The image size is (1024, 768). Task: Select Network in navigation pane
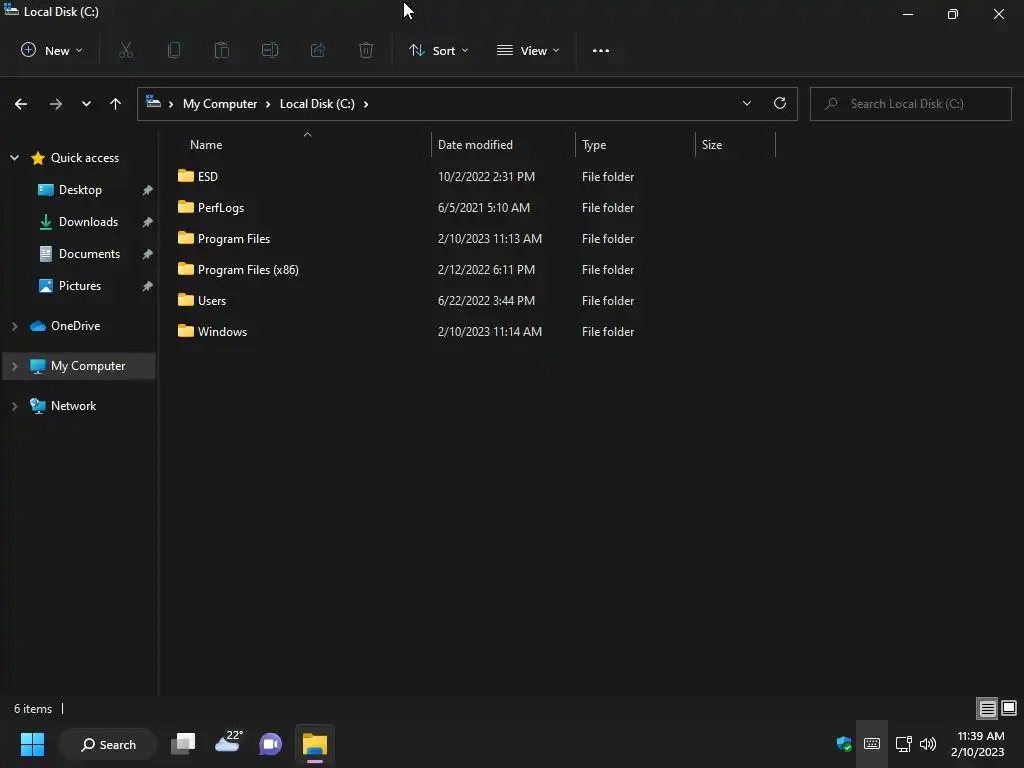[x=73, y=406]
